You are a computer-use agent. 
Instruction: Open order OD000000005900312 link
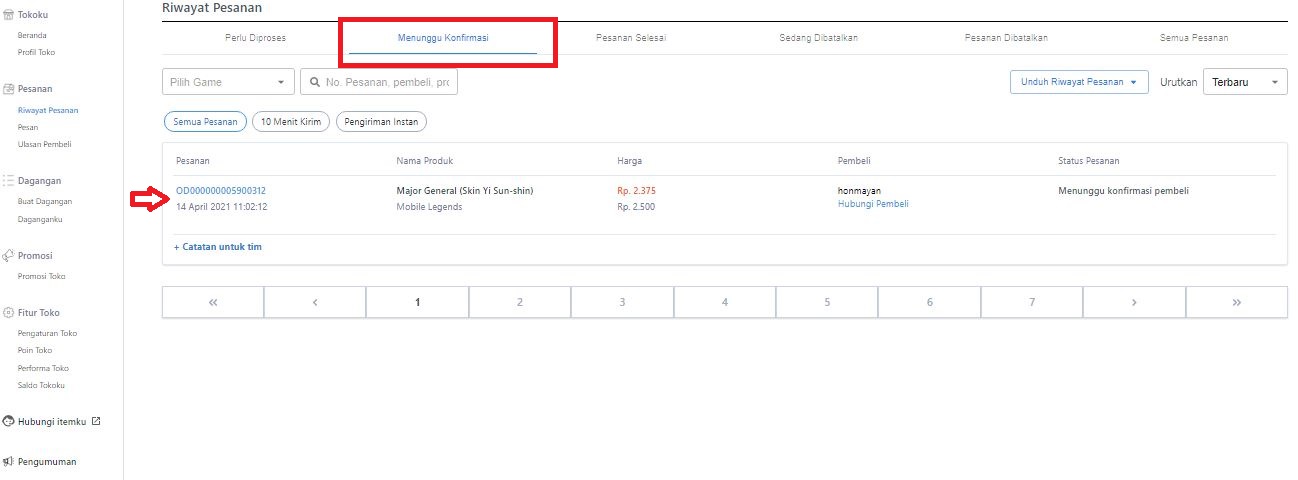221,190
